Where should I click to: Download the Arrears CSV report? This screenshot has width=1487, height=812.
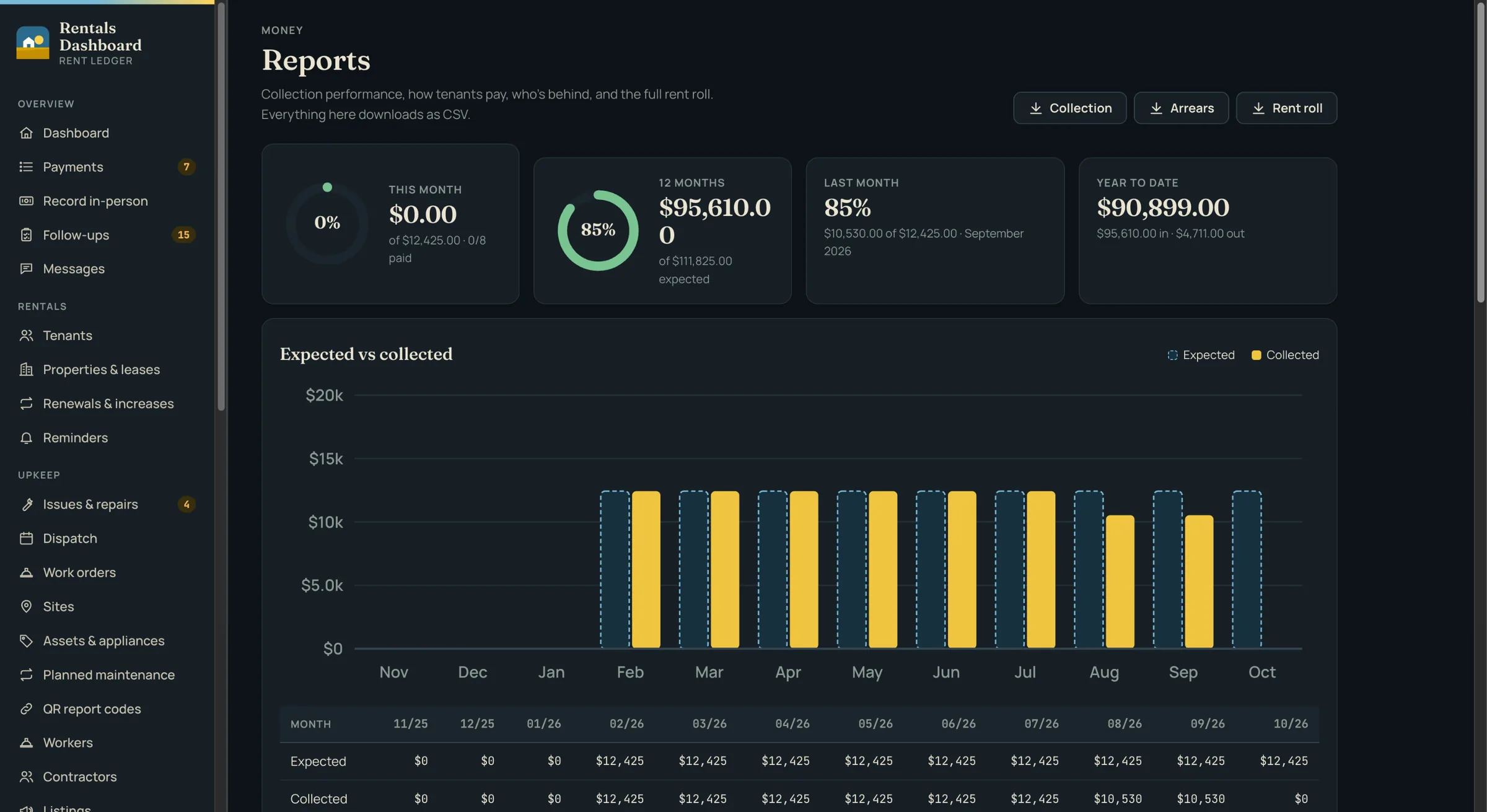[1181, 108]
